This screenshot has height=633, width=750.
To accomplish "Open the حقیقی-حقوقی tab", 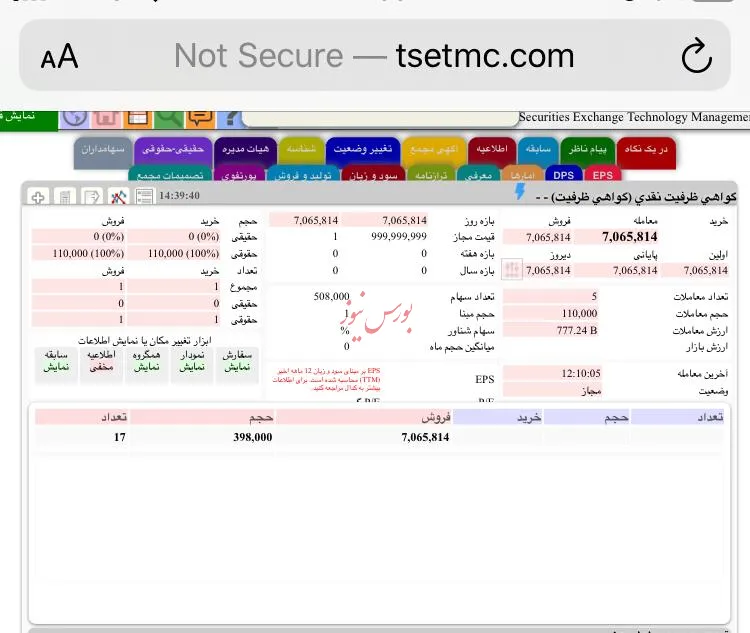I will click(x=173, y=152).
